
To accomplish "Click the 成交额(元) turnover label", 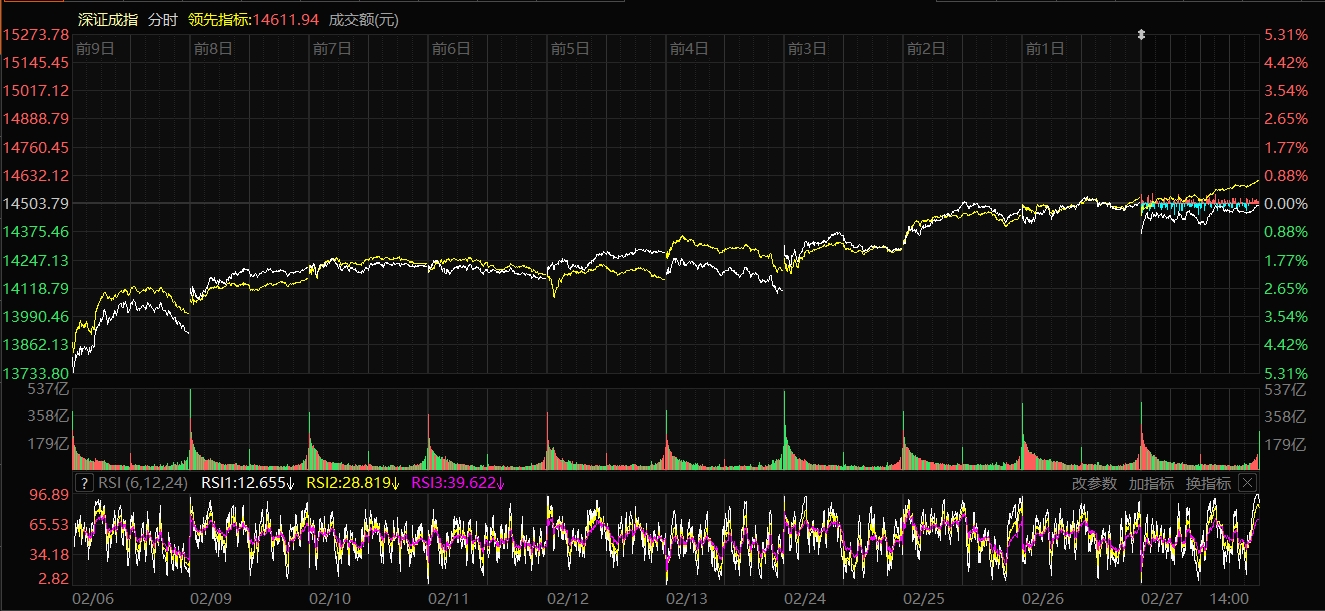I will (x=364, y=20).
